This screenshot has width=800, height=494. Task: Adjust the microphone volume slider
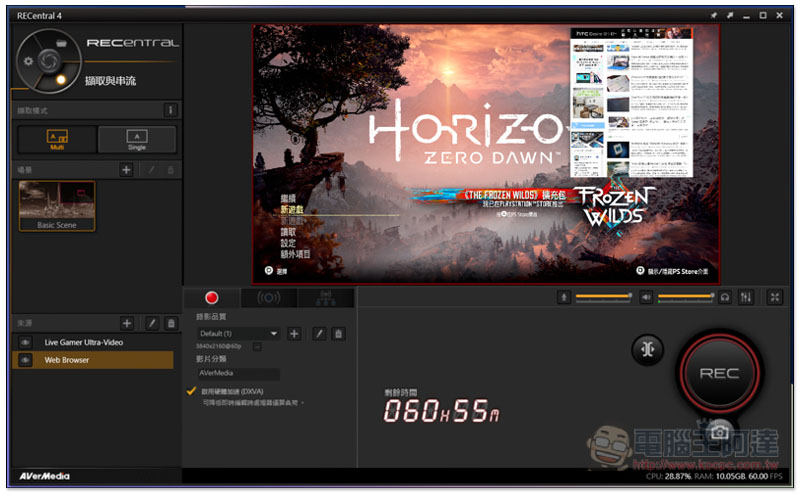click(x=604, y=297)
